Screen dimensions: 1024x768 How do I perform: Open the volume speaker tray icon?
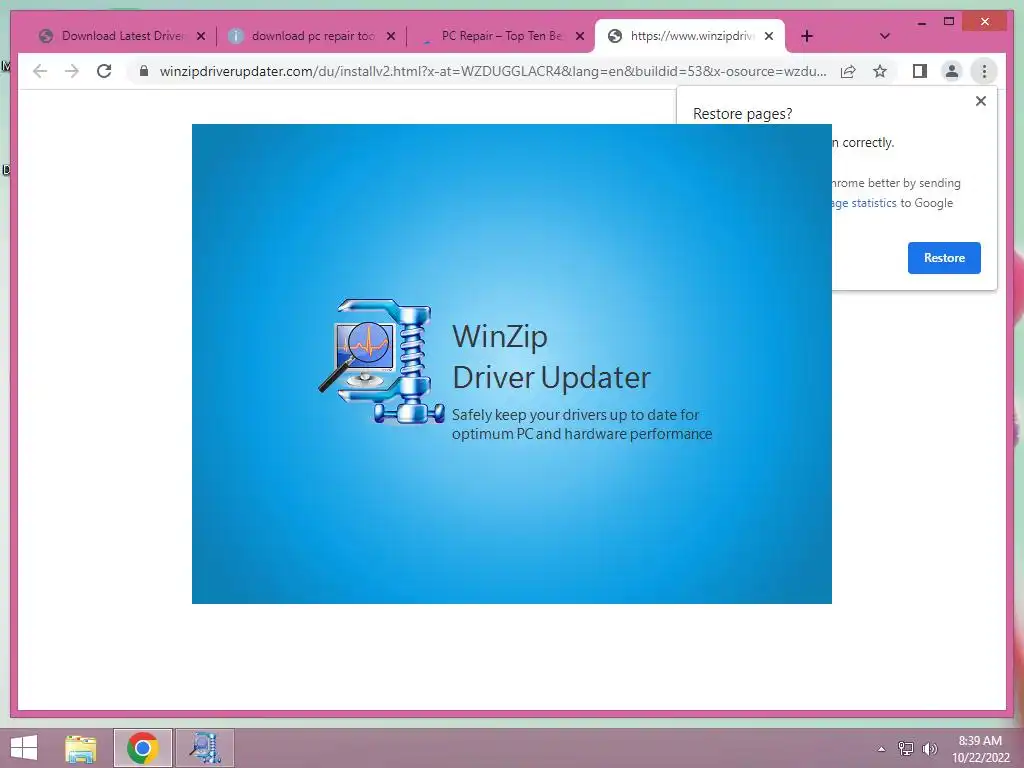(929, 749)
